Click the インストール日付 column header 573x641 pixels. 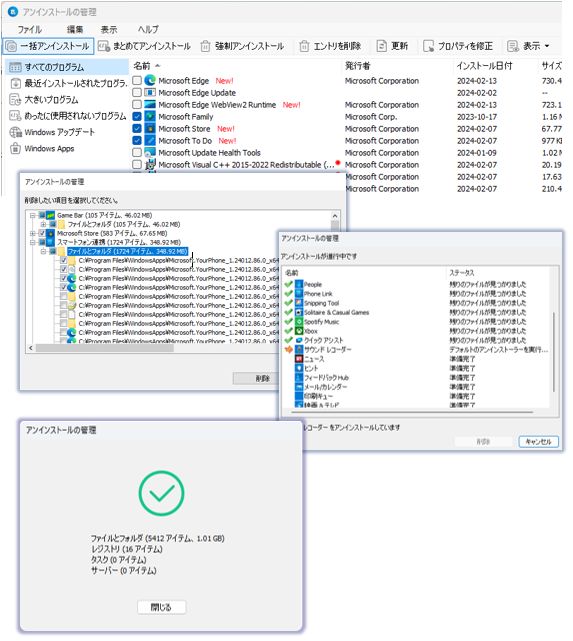pos(484,66)
